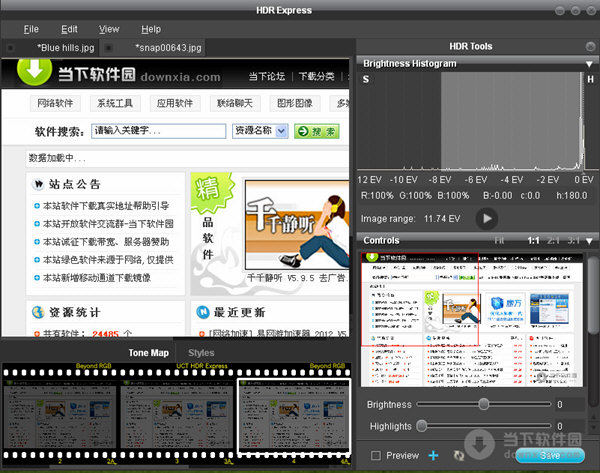Click the refresh arrows icon
Screen dimensions: 600x473
tap(458, 455)
